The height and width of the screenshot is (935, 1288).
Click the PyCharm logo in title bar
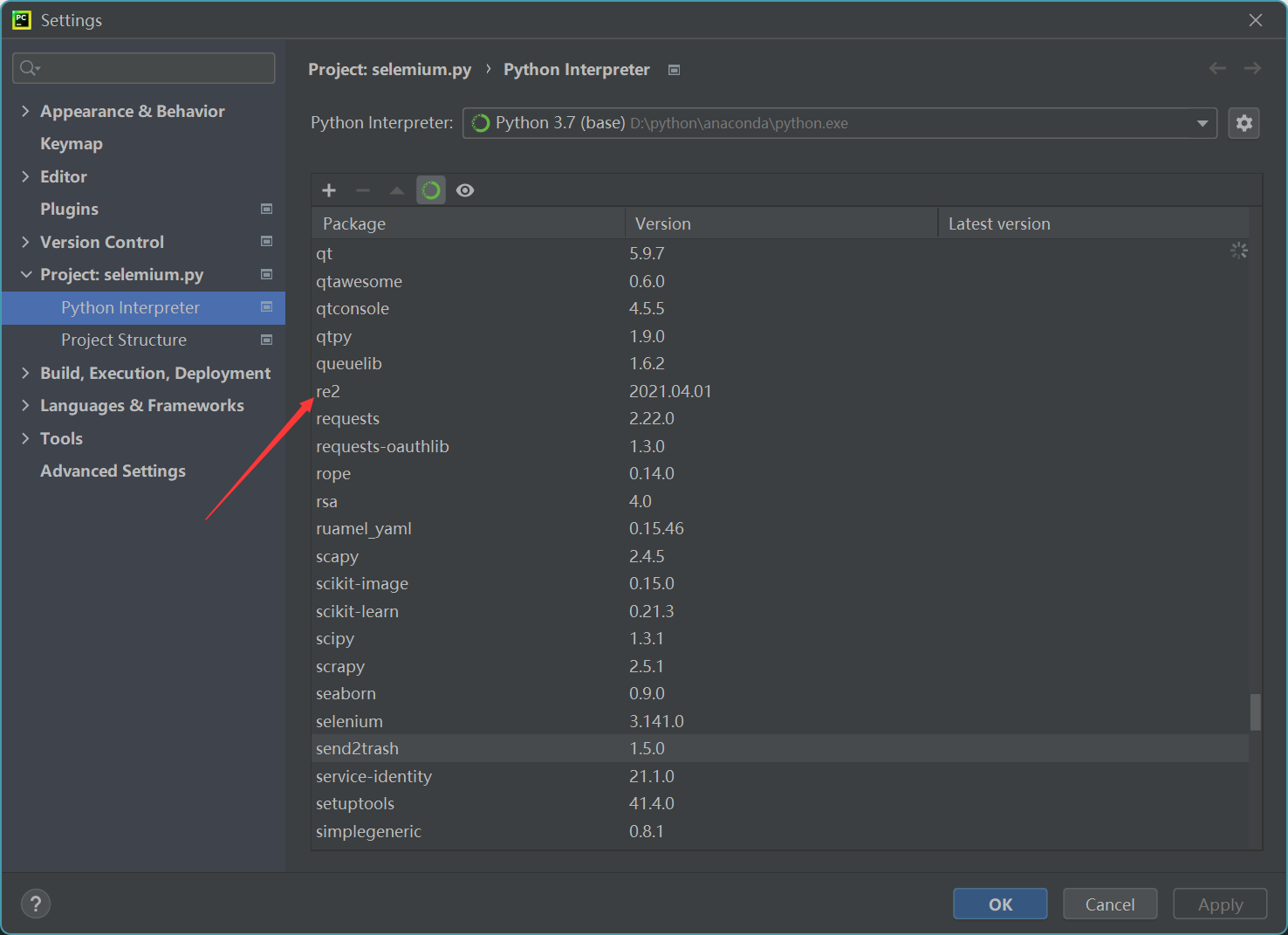tap(22, 20)
